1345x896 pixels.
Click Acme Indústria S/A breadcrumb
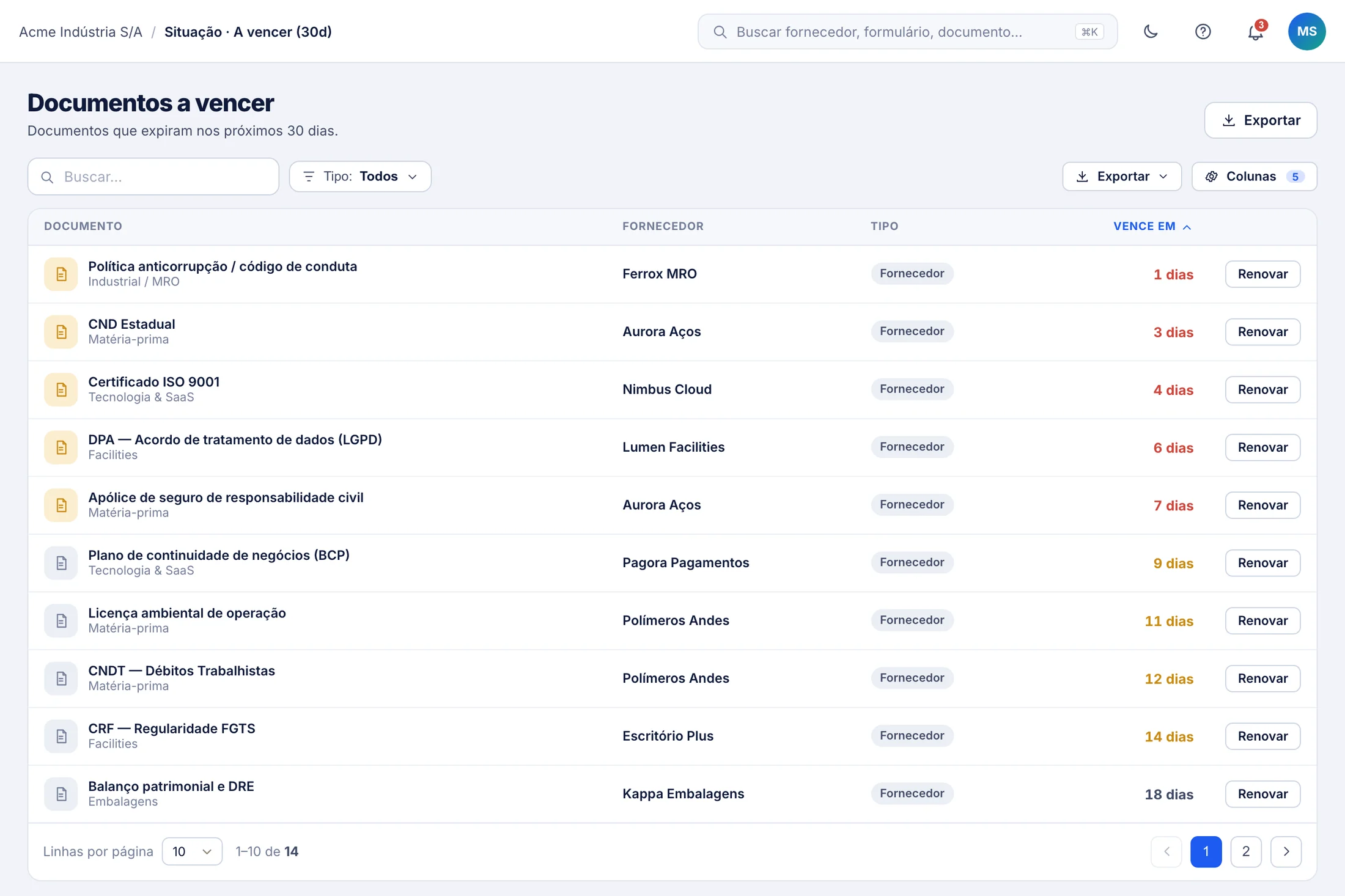point(81,32)
